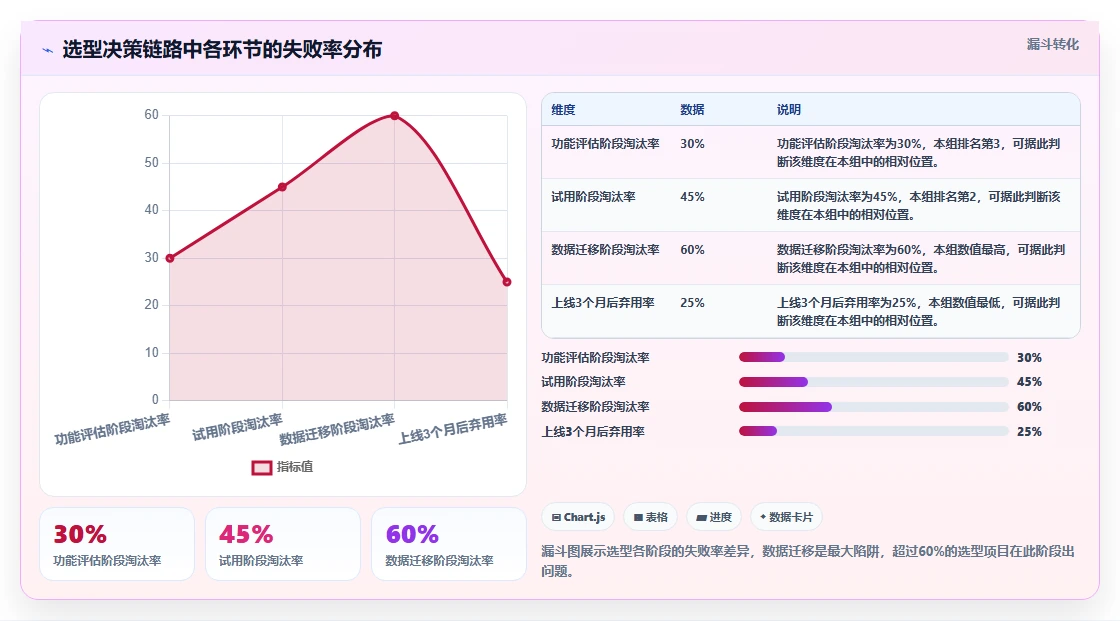This screenshot has width=1120, height=621.
Task: Click the description mentioning 本组数值最低
Action: [919, 311]
